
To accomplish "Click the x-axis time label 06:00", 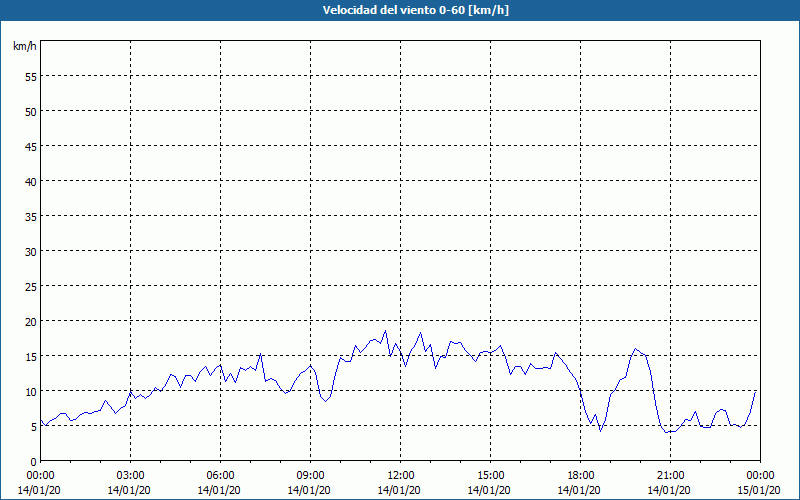I will pyautogui.click(x=220, y=476).
